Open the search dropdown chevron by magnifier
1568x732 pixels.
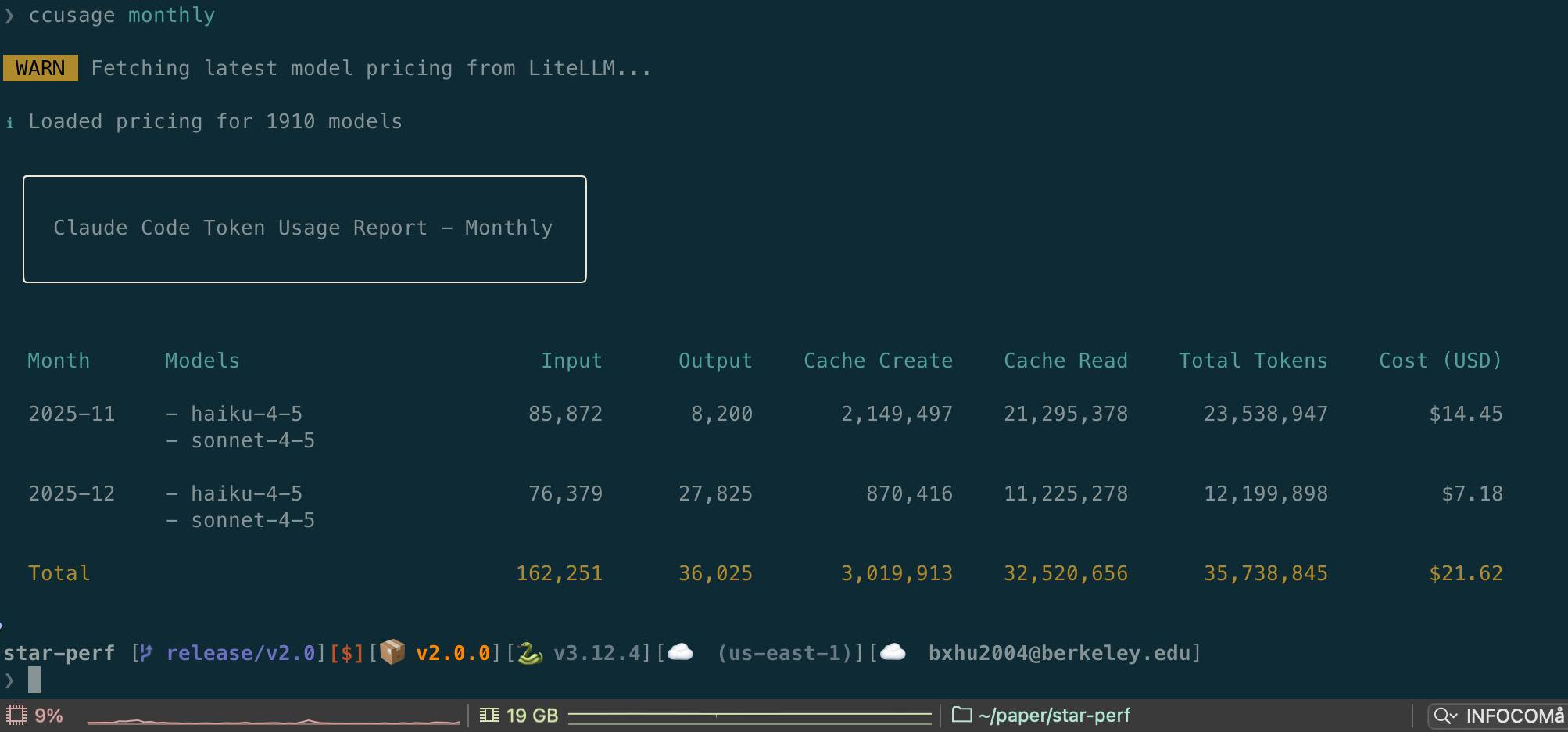(x=1453, y=716)
